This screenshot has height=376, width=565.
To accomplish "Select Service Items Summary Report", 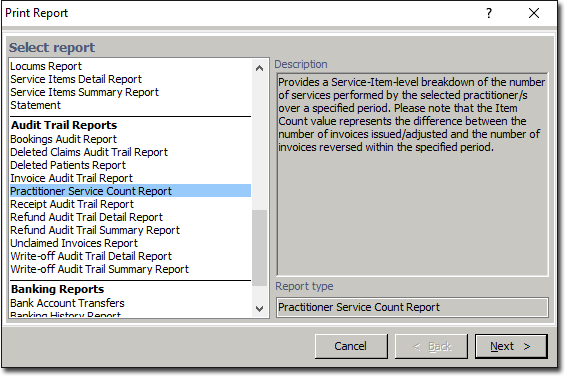I will 84,92.
